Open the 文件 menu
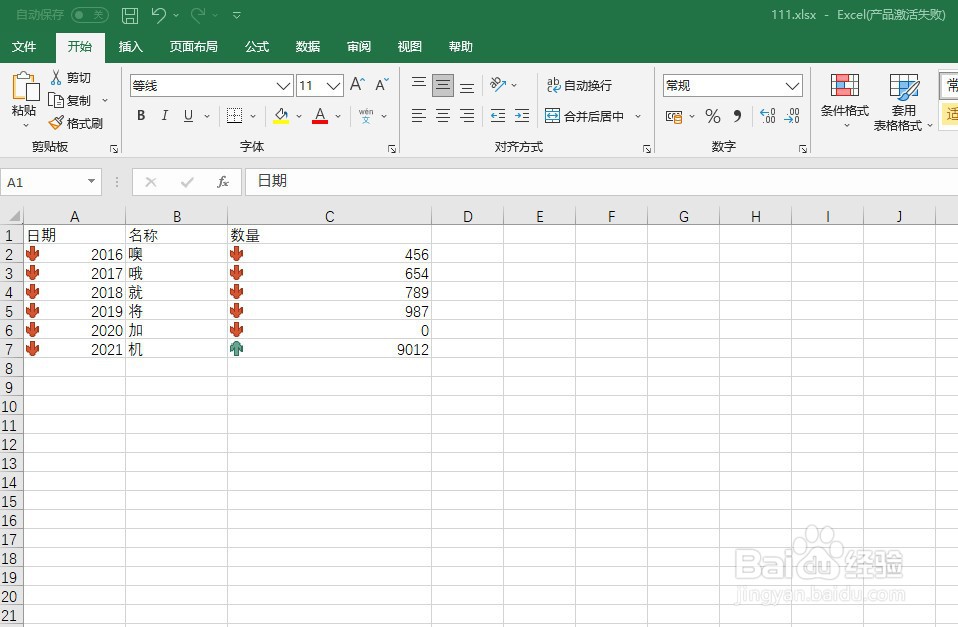This screenshot has width=958, height=627. pyautogui.click(x=25, y=46)
